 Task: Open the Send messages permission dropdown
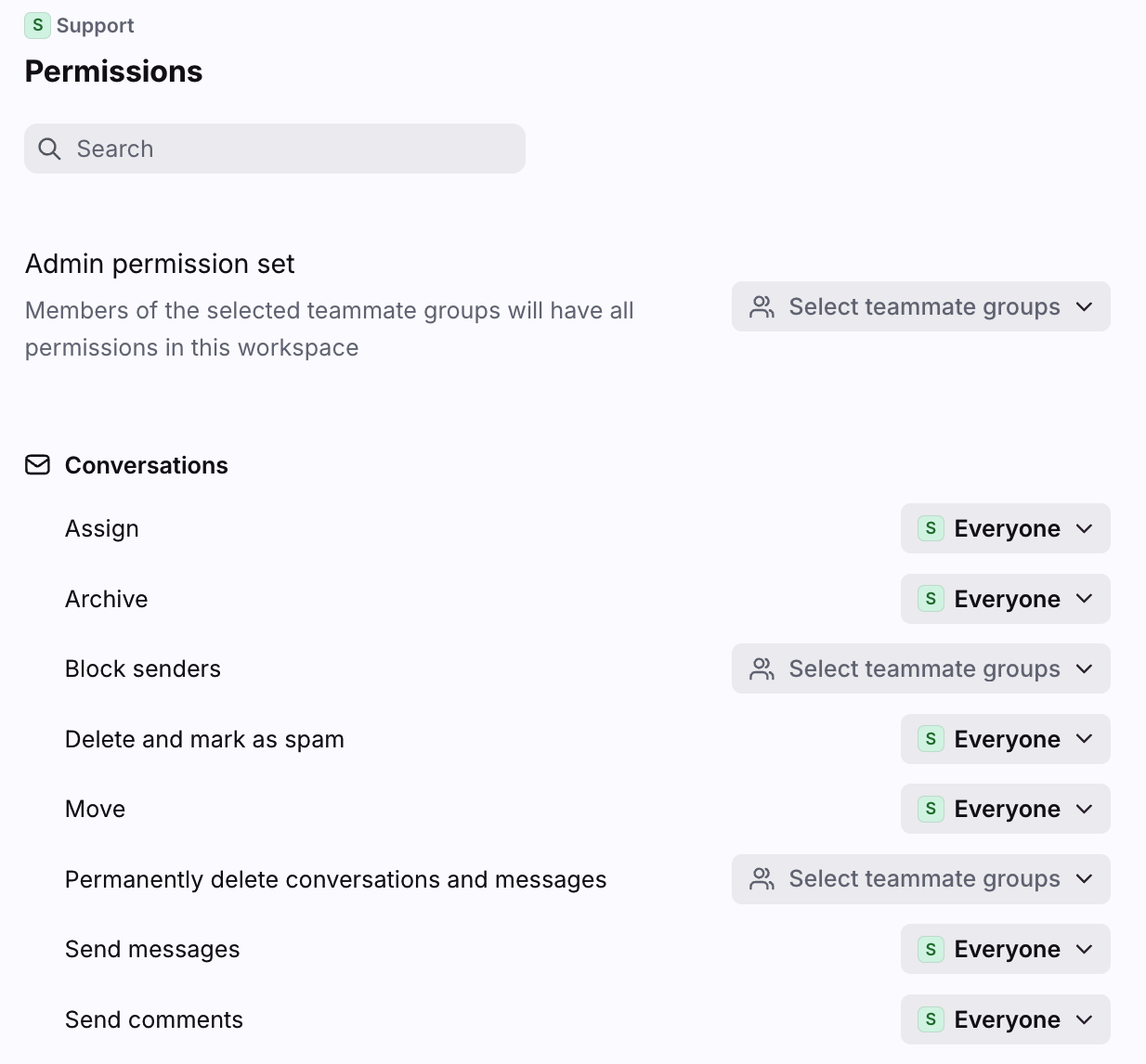1005,949
